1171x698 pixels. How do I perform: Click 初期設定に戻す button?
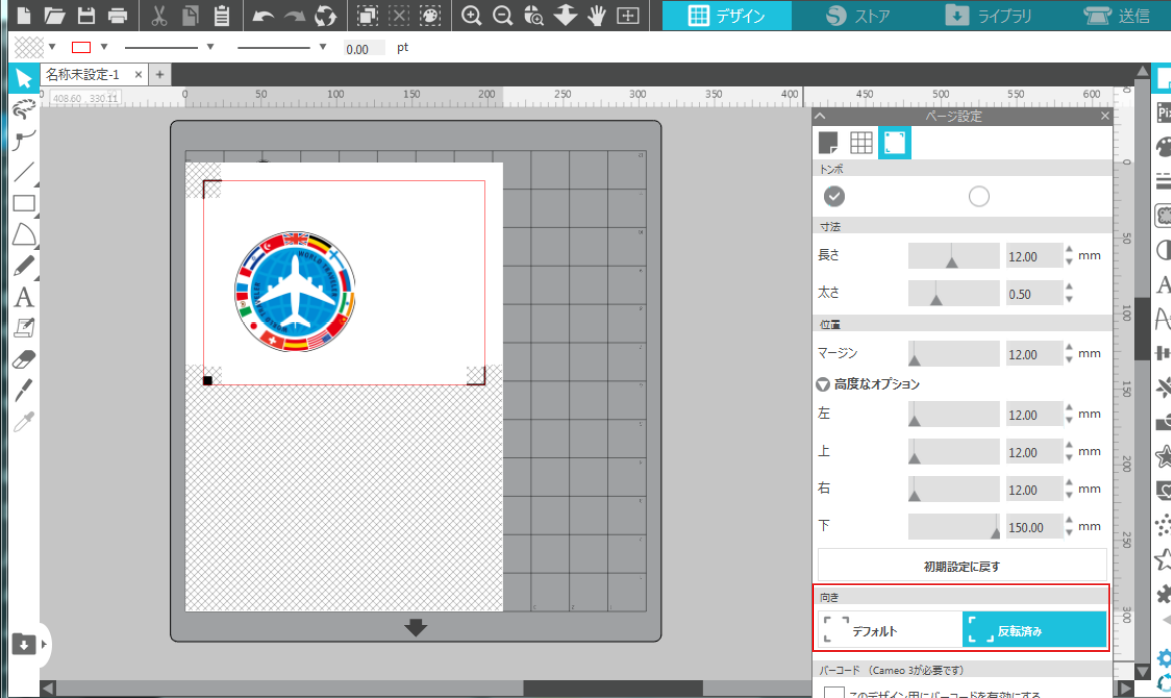tap(962, 567)
